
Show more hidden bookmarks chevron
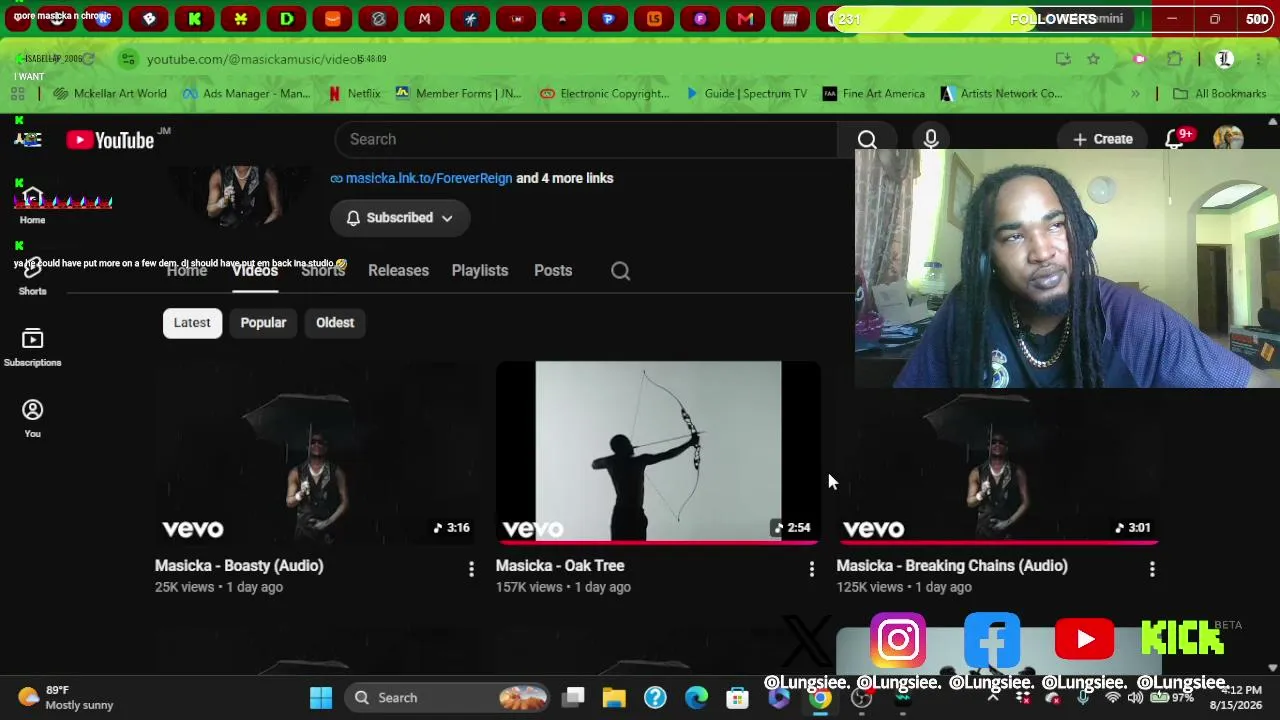pyautogui.click(x=1135, y=94)
